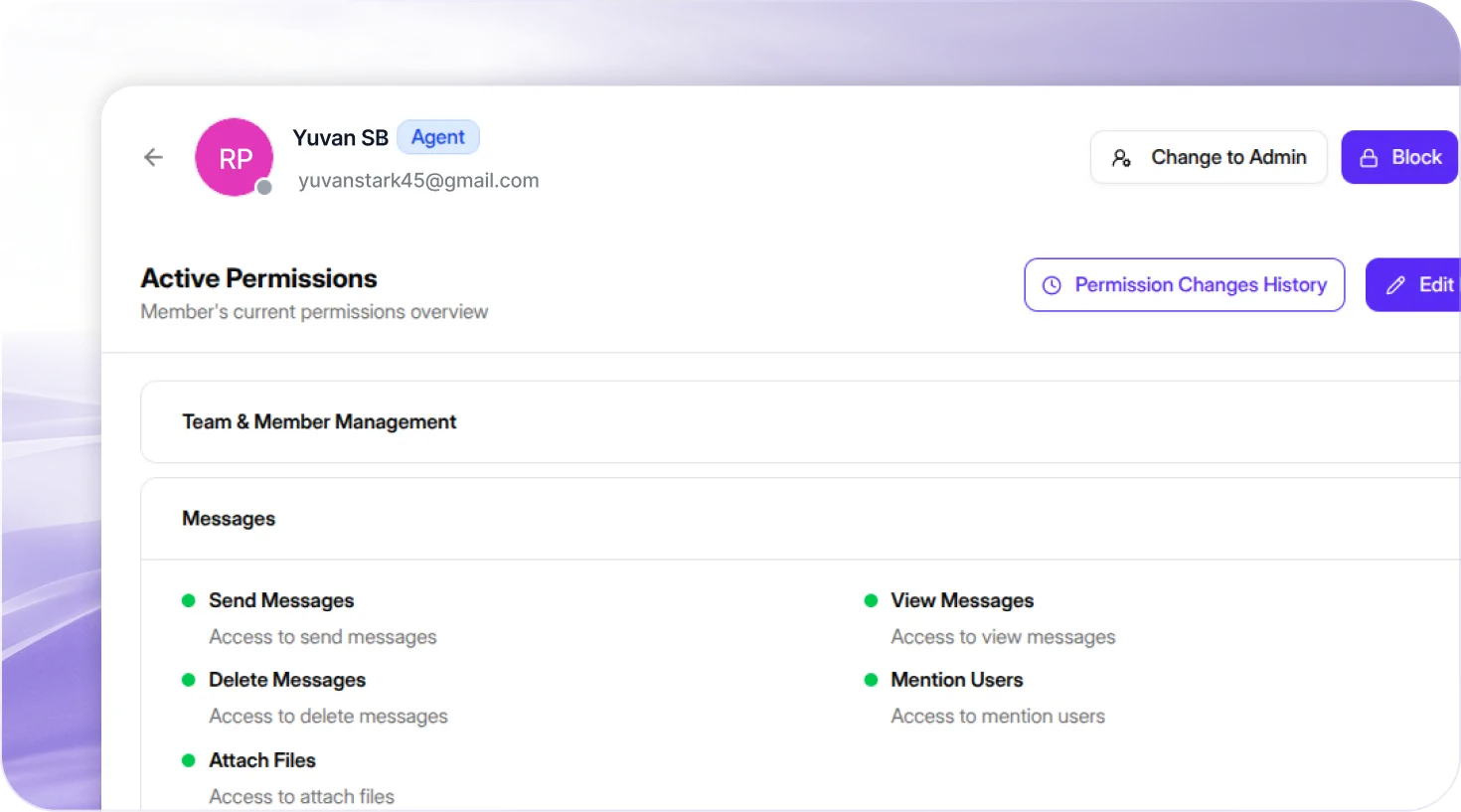Click the yuvanstark45@gmail.com email address
The width and height of the screenshot is (1461, 812).
click(x=418, y=181)
